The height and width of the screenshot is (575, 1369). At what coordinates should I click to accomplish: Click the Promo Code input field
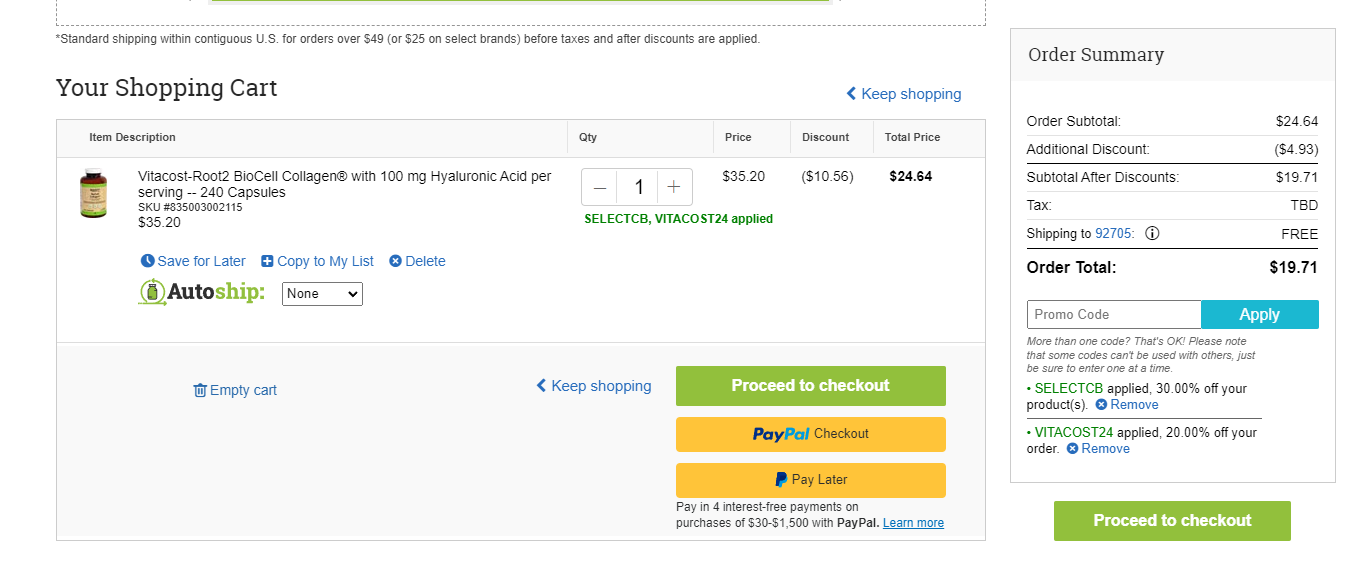click(1114, 314)
